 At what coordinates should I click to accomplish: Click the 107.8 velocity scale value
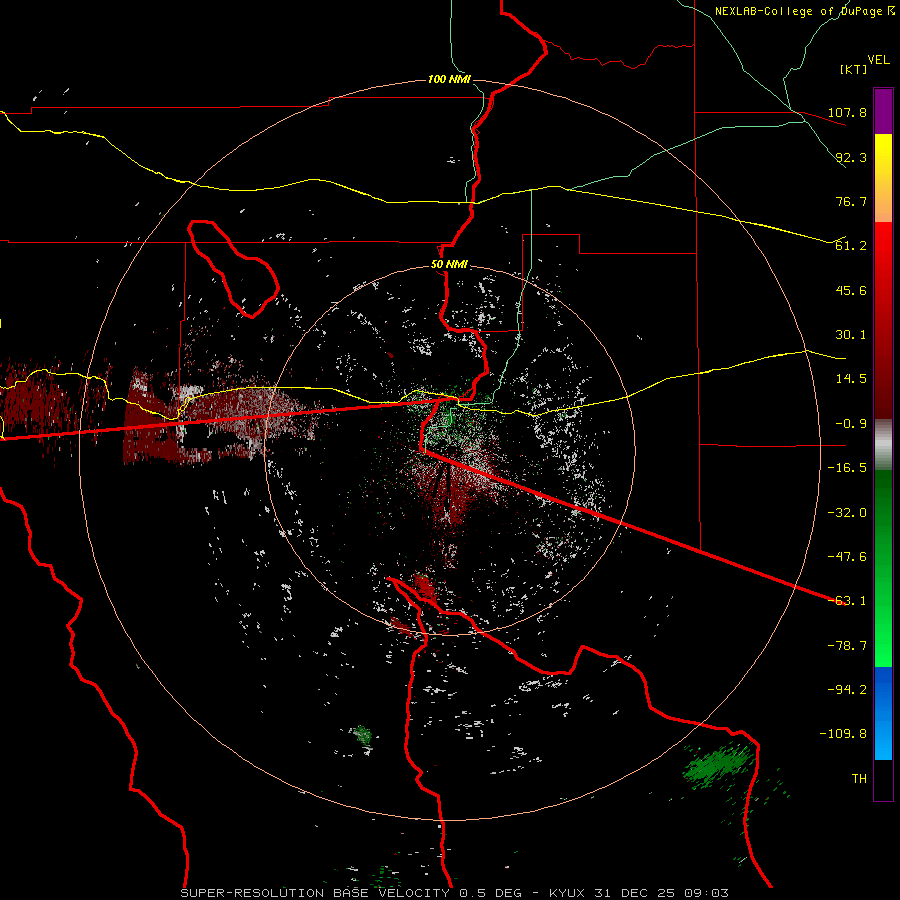tap(847, 112)
